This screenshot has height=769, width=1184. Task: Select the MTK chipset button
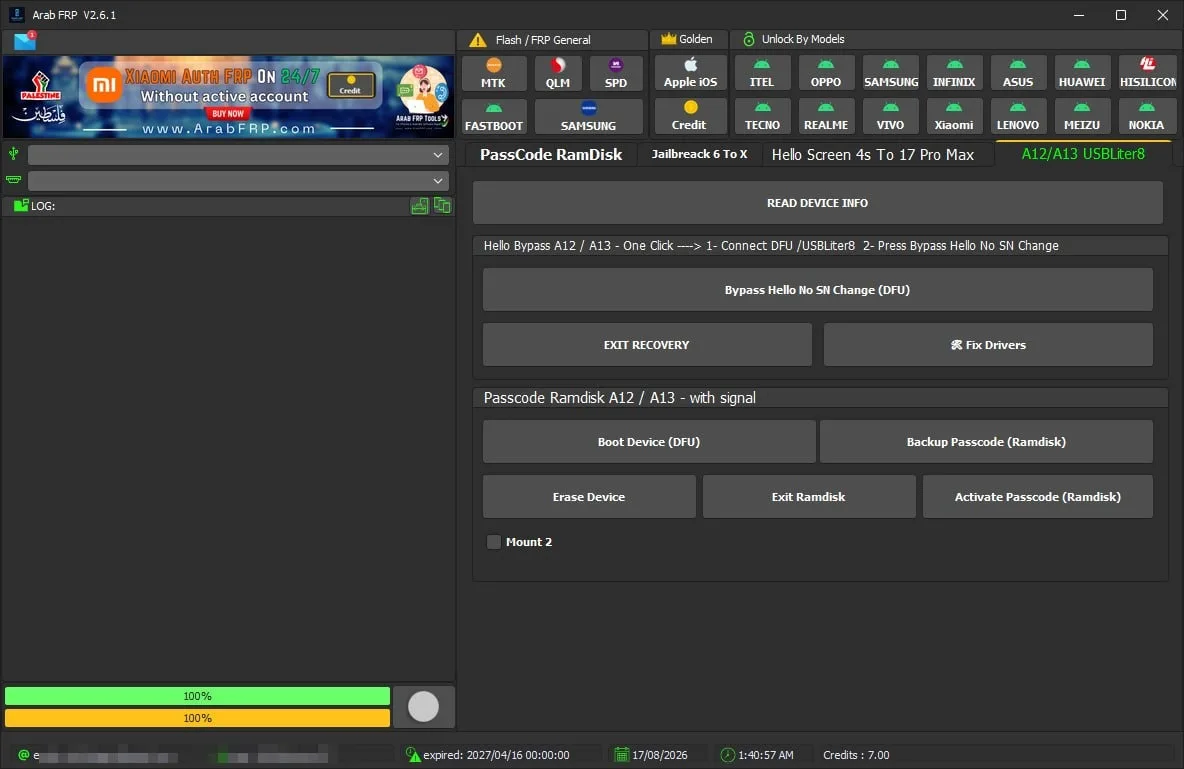click(x=493, y=73)
